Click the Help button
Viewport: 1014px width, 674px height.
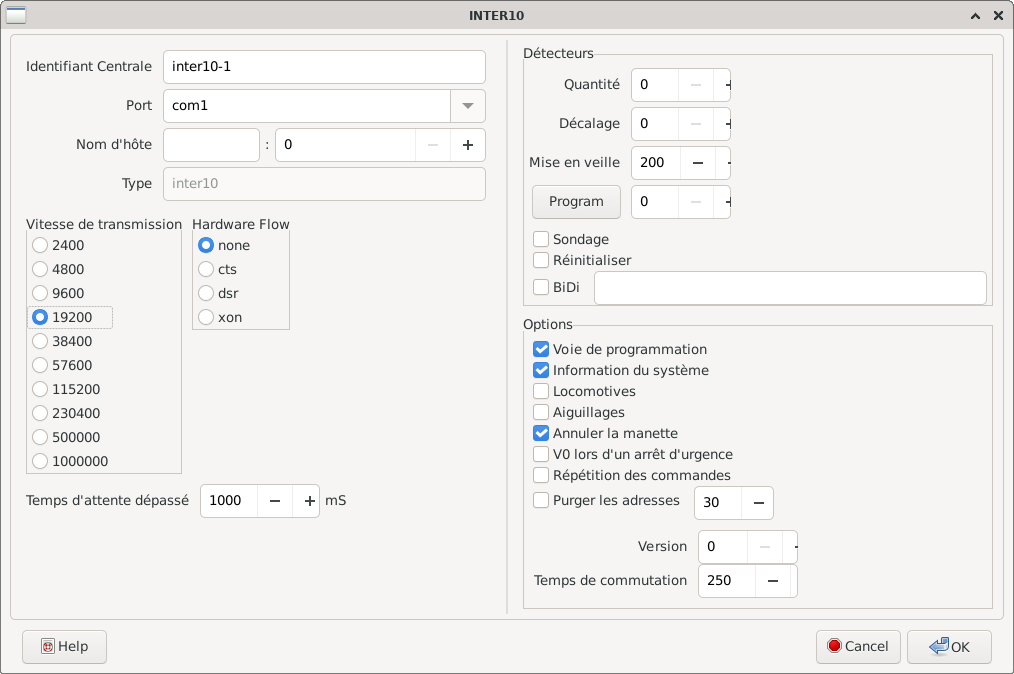click(64, 647)
